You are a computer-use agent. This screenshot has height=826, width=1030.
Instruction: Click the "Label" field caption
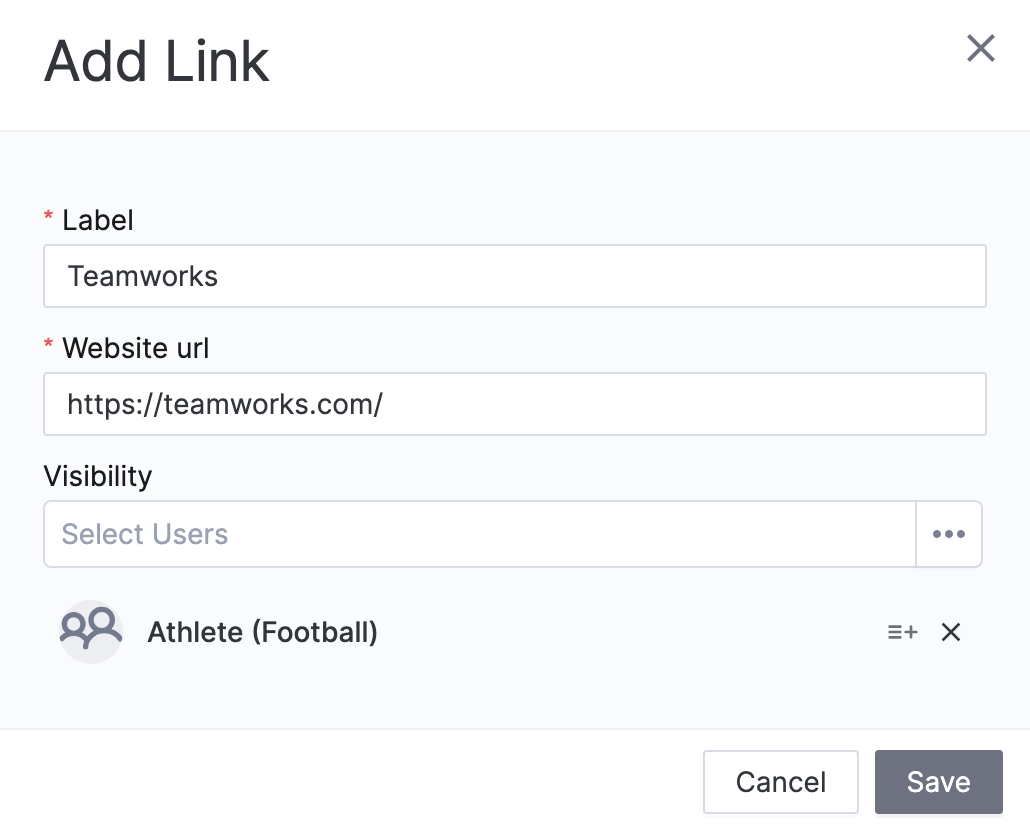coord(98,220)
